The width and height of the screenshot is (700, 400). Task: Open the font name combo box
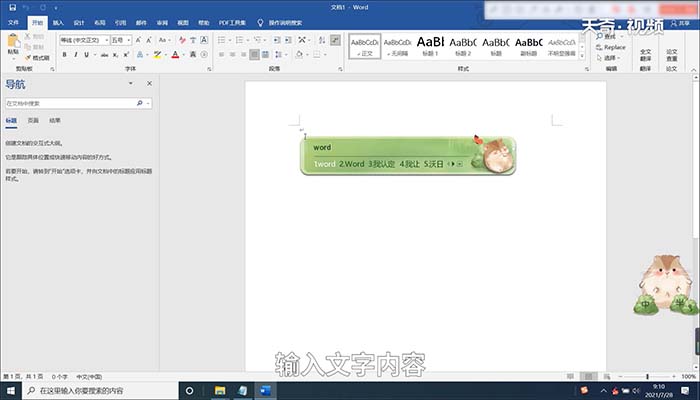coord(84,40)
